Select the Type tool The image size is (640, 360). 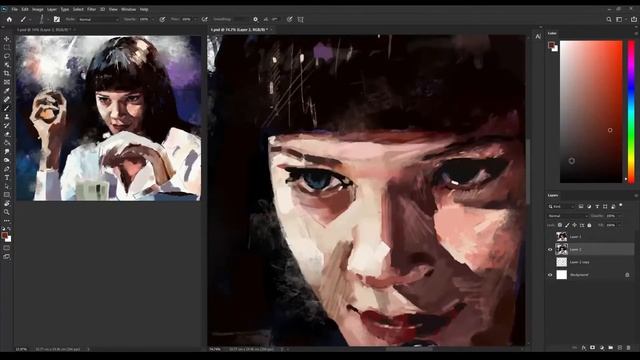pos(7,178)
